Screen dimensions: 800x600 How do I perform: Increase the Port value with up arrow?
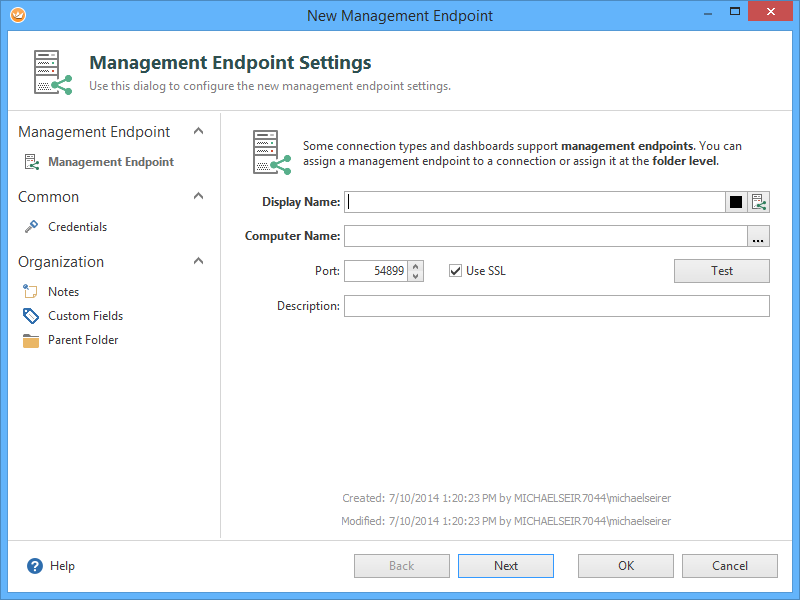pyautogui.click(x=416, y=266)
